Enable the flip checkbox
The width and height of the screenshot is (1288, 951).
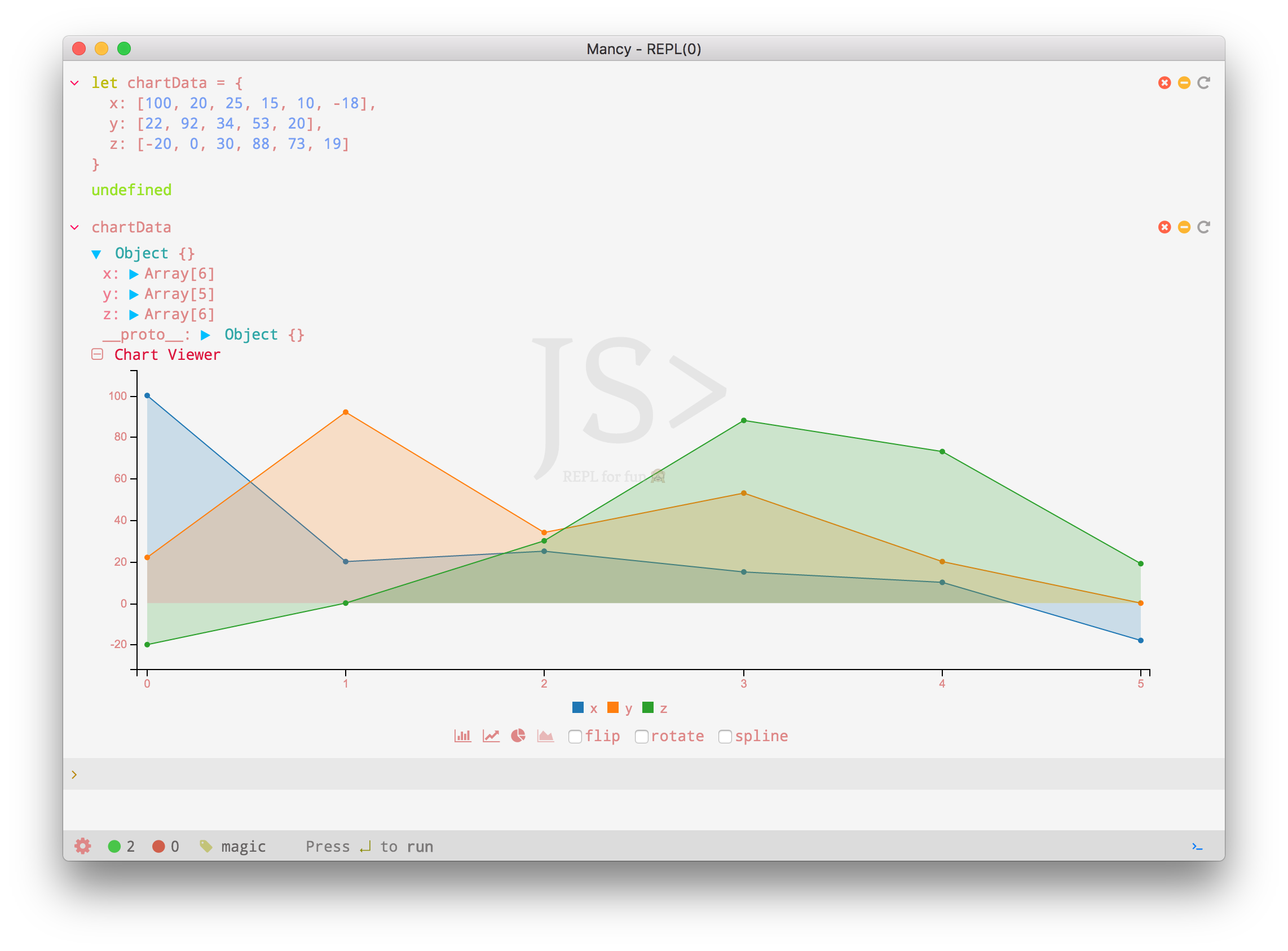point(575,737)
